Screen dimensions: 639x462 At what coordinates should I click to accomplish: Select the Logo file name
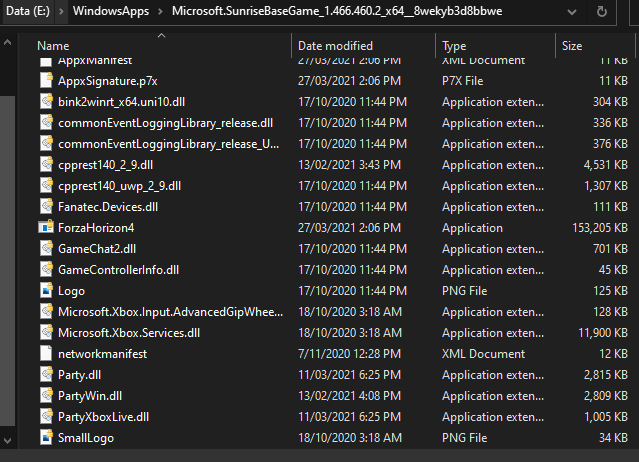coord(71,291)
